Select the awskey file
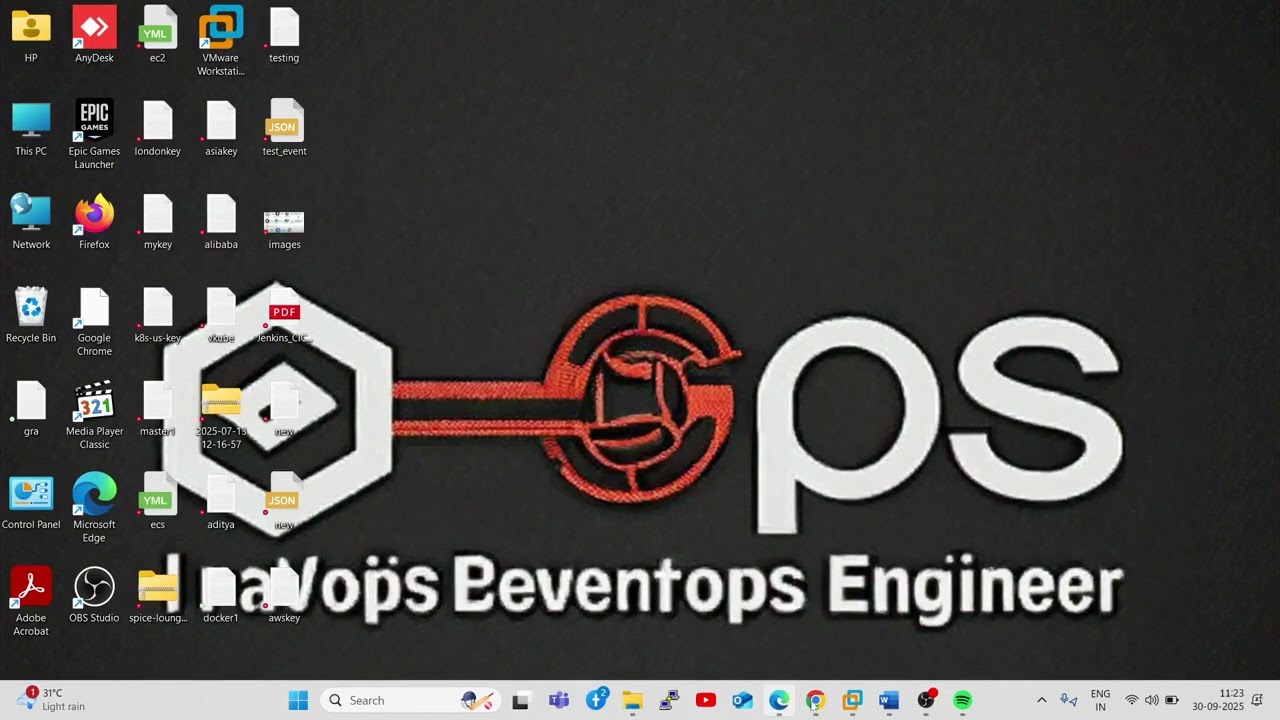Image resolution: width=1280 pixels, height=720 pixels. coord(284,594)
